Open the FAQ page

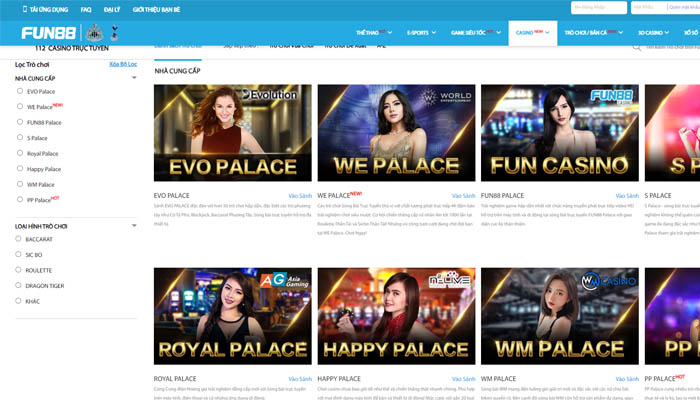86,9
